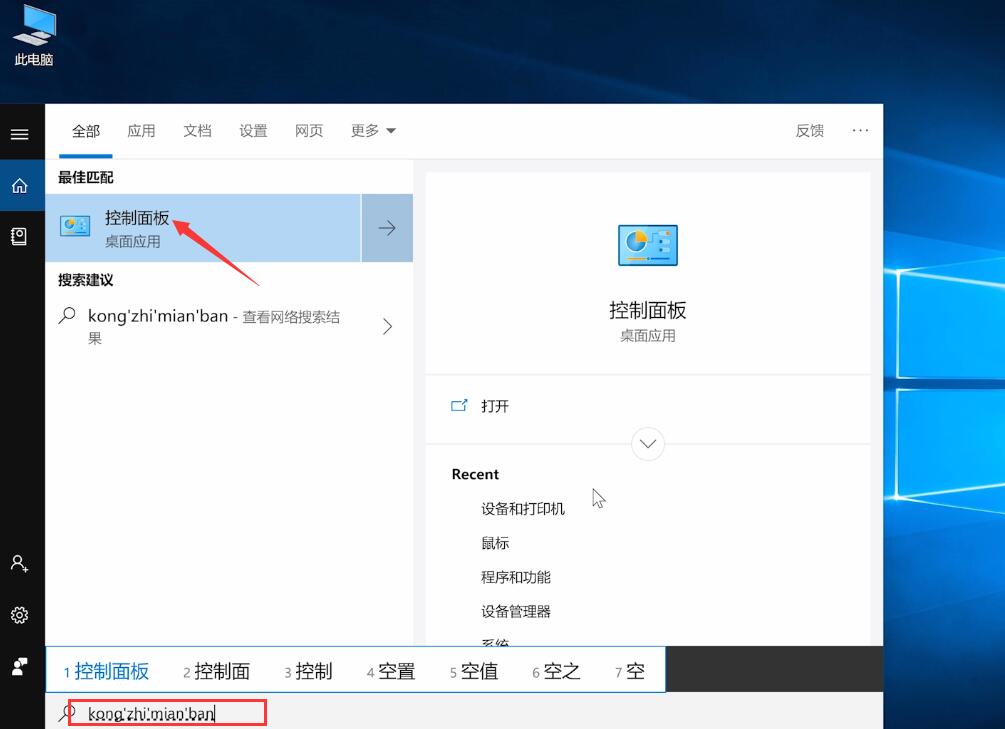1005x729 pixels.
Task: Expand the chevron below 打开
Action: point(648,443)
